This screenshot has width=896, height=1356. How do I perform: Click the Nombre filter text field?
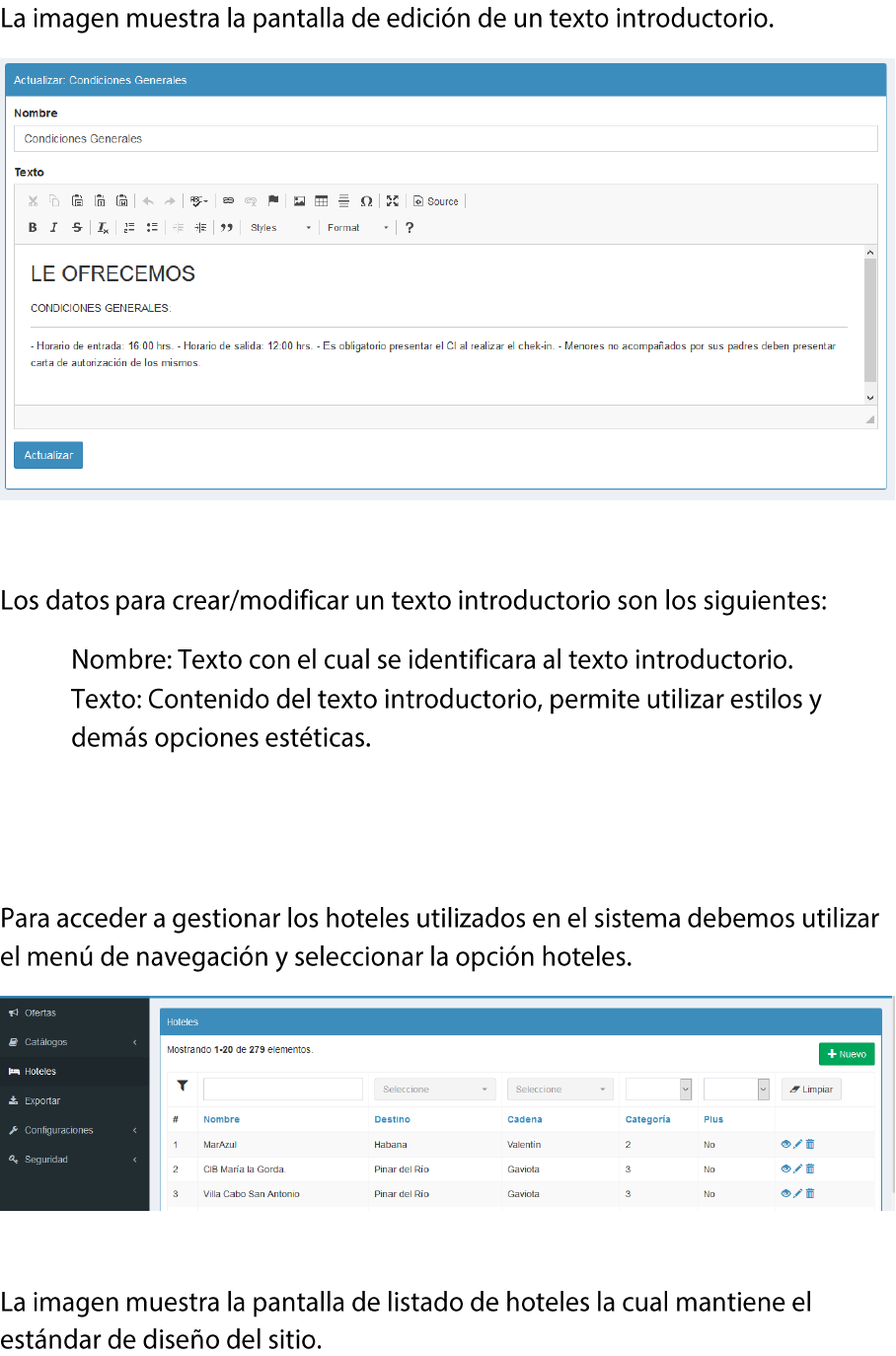point(283,1090)
